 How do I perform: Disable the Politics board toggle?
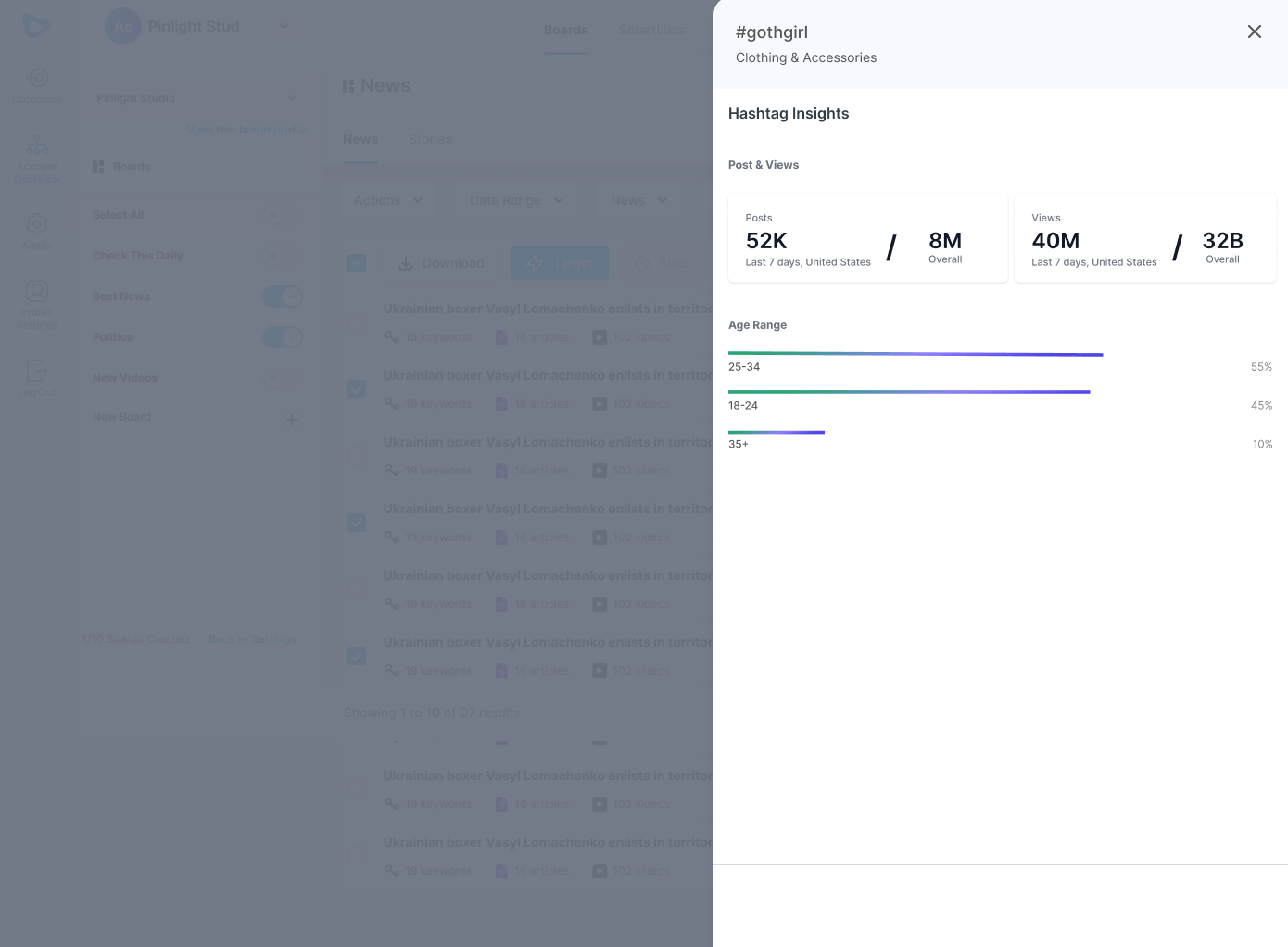coord(283,337)
